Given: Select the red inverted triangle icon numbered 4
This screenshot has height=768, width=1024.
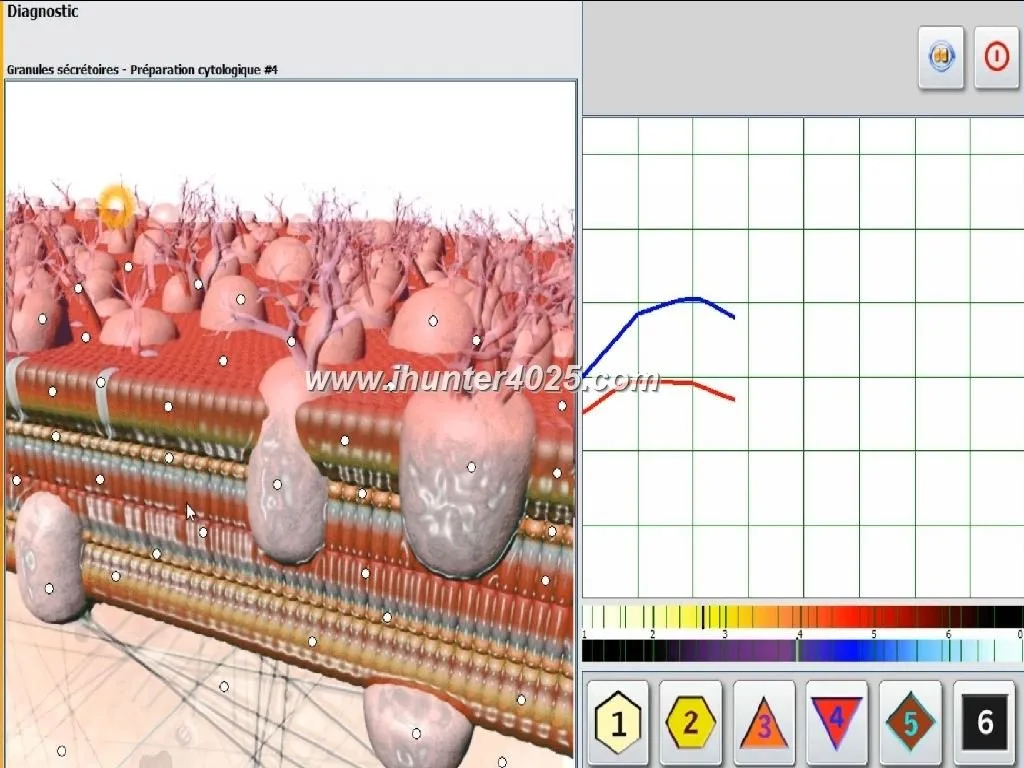Looking at the screenshot, I should coord(837,723).
